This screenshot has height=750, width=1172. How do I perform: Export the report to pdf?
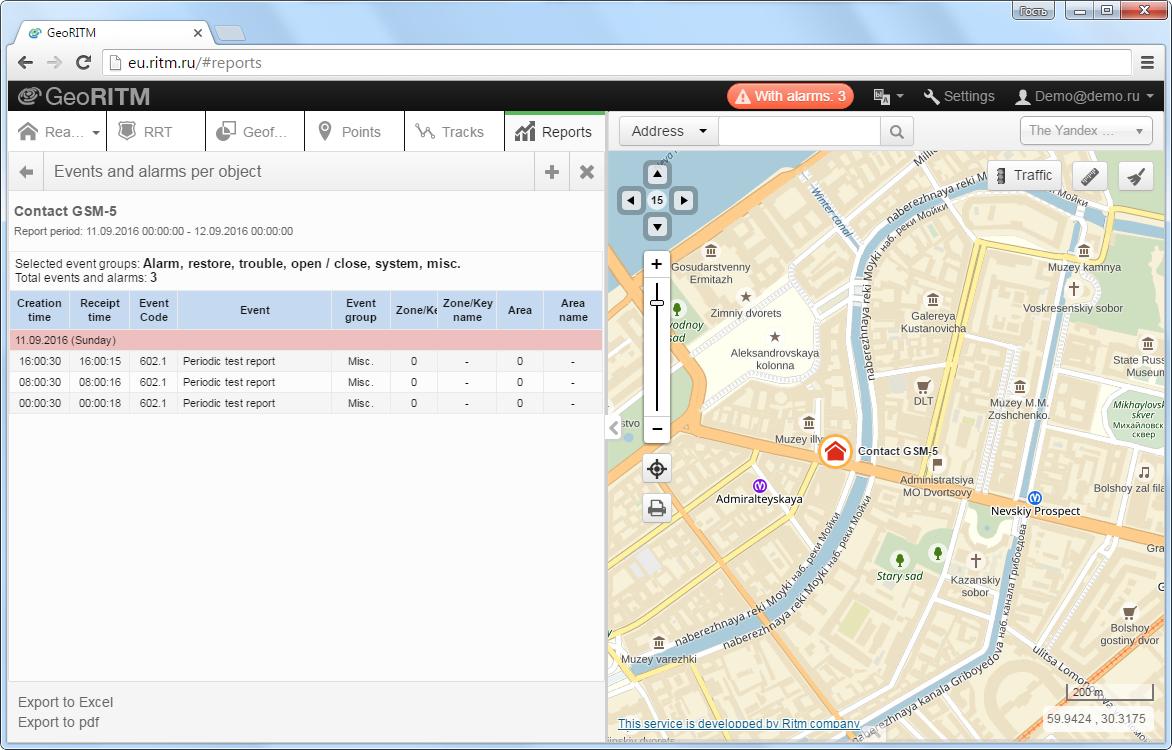tap(58, 722)
